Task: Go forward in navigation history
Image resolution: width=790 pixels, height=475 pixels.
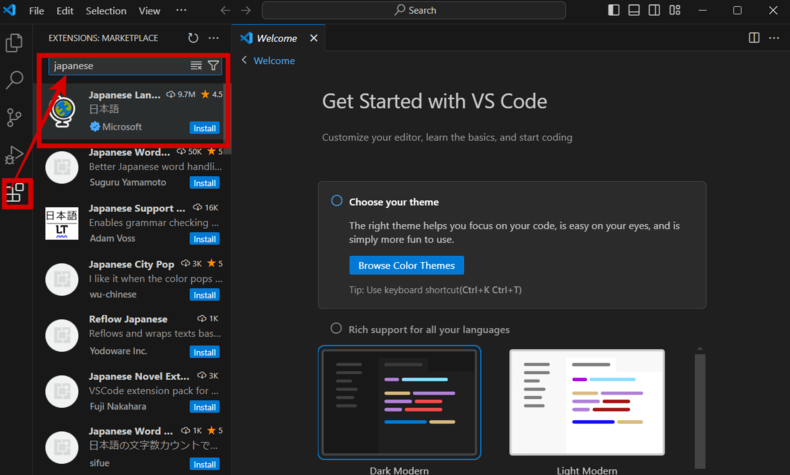Action: coord(245,10)
